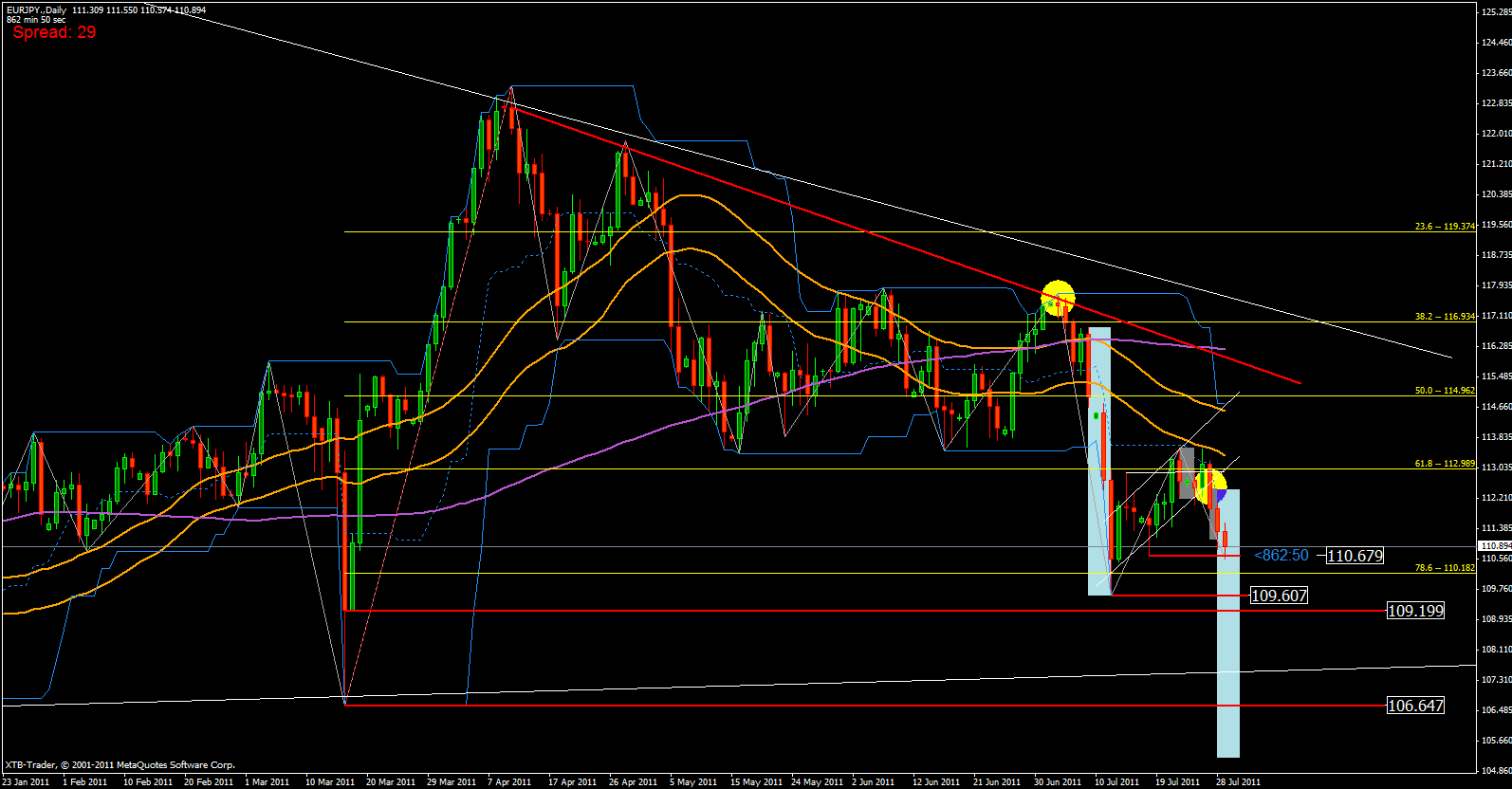This screenshot has width=1512, height=789.
Task: Select the 78.6 – 110.182 Fibonacci label
Action: 1445,568
